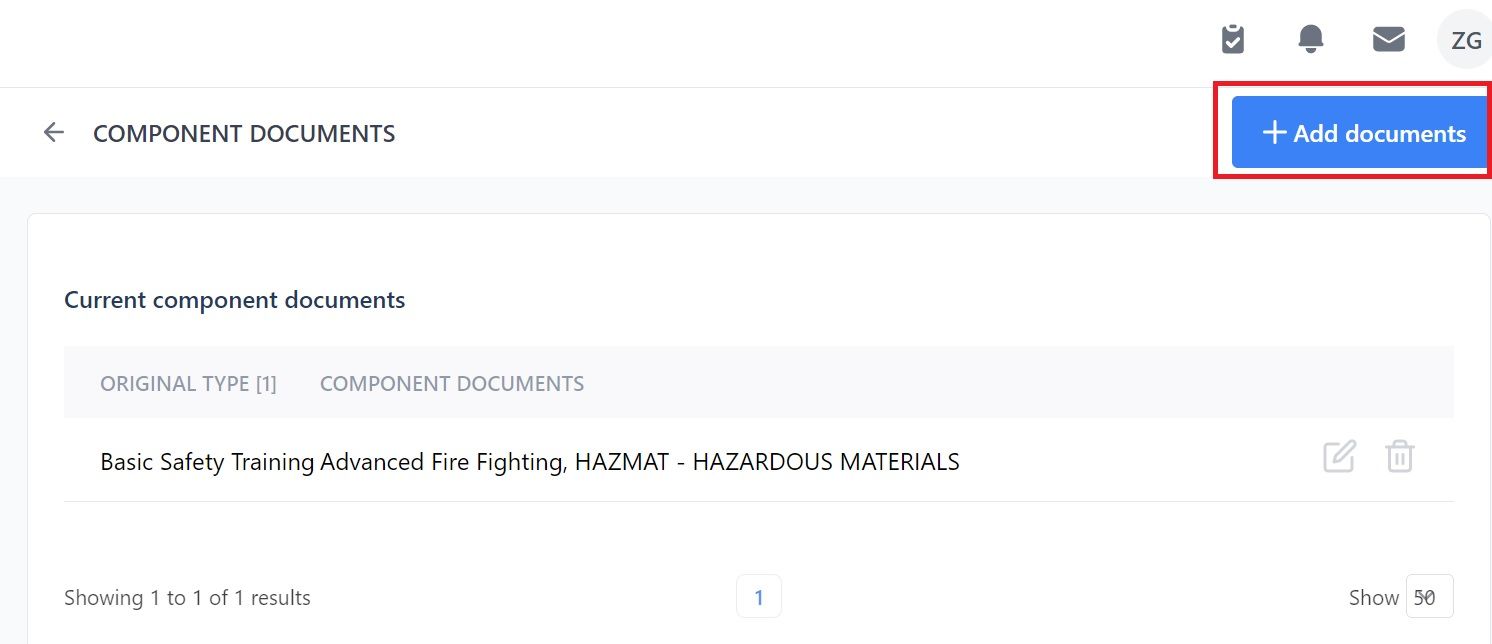Open the ZG user avatar menu
Screen dimensions: 1492x644
[x=1466, y=40]
